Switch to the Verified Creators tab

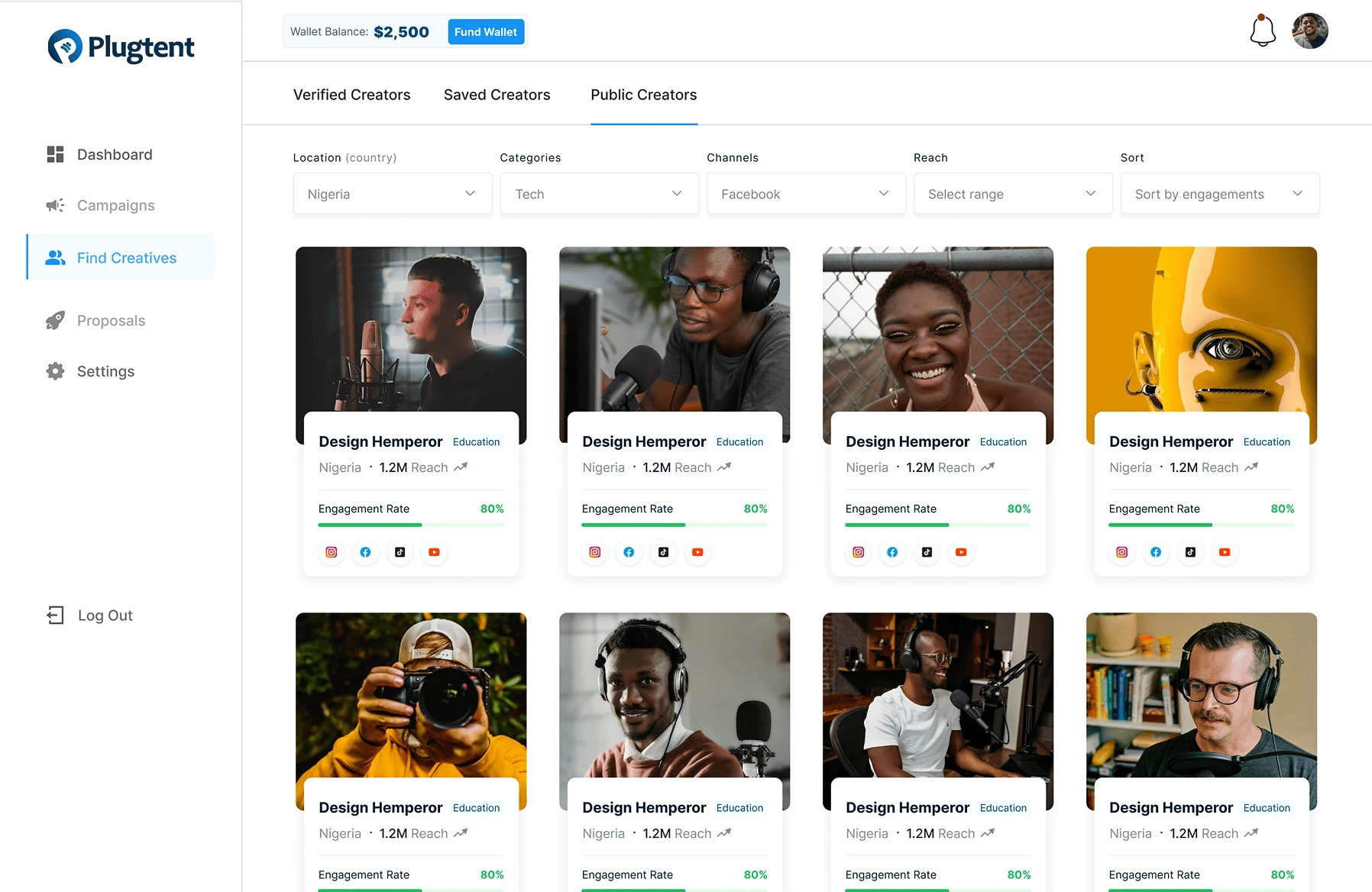(352, 95)
